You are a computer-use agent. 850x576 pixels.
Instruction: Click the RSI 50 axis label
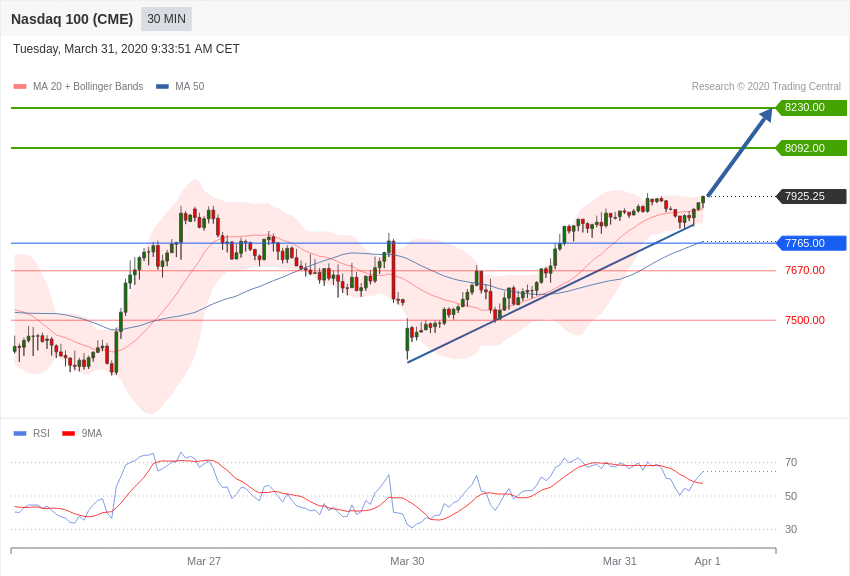click(791, 496)
